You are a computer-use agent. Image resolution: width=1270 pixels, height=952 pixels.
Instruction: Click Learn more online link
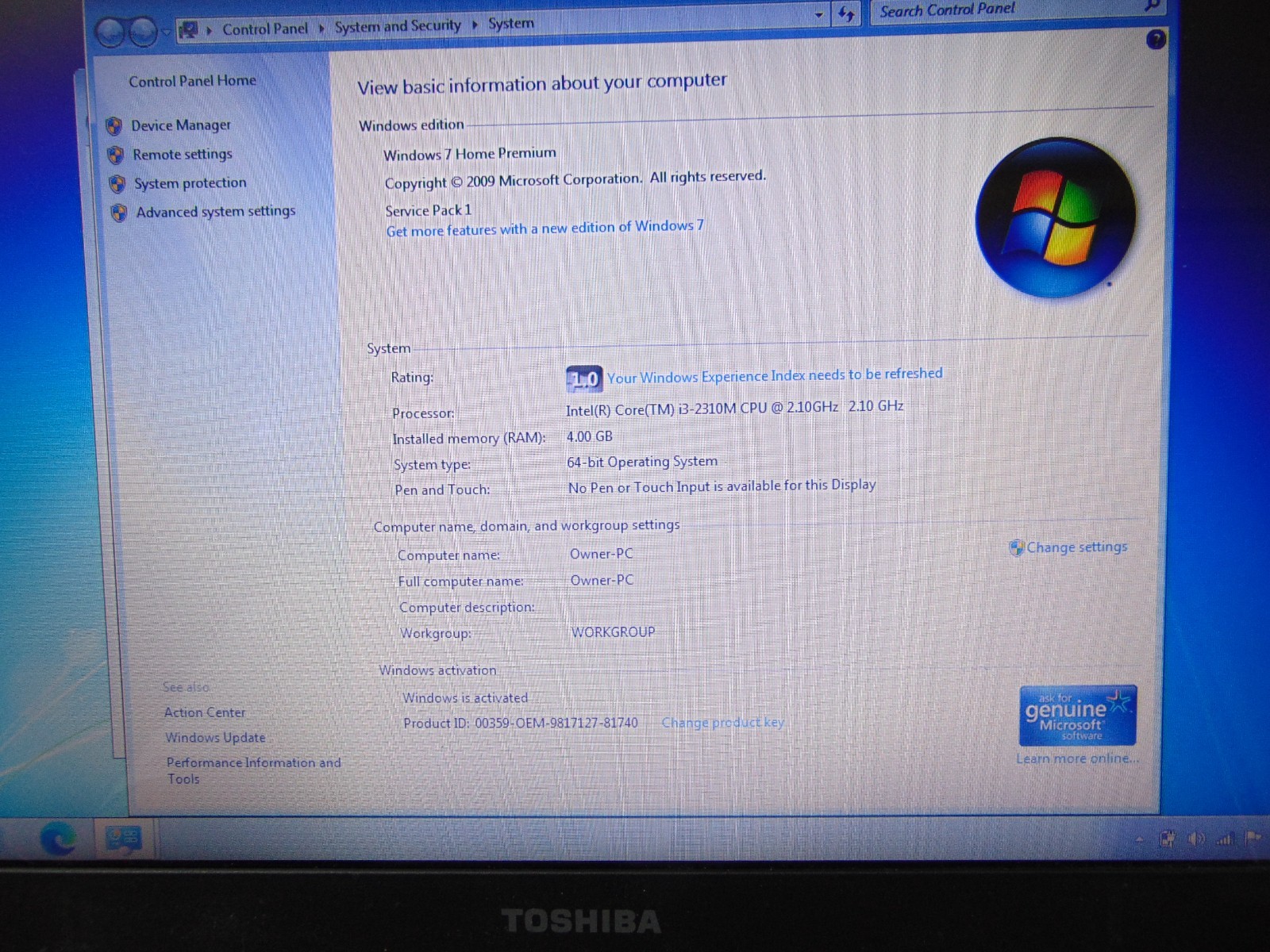(1078, 758)
